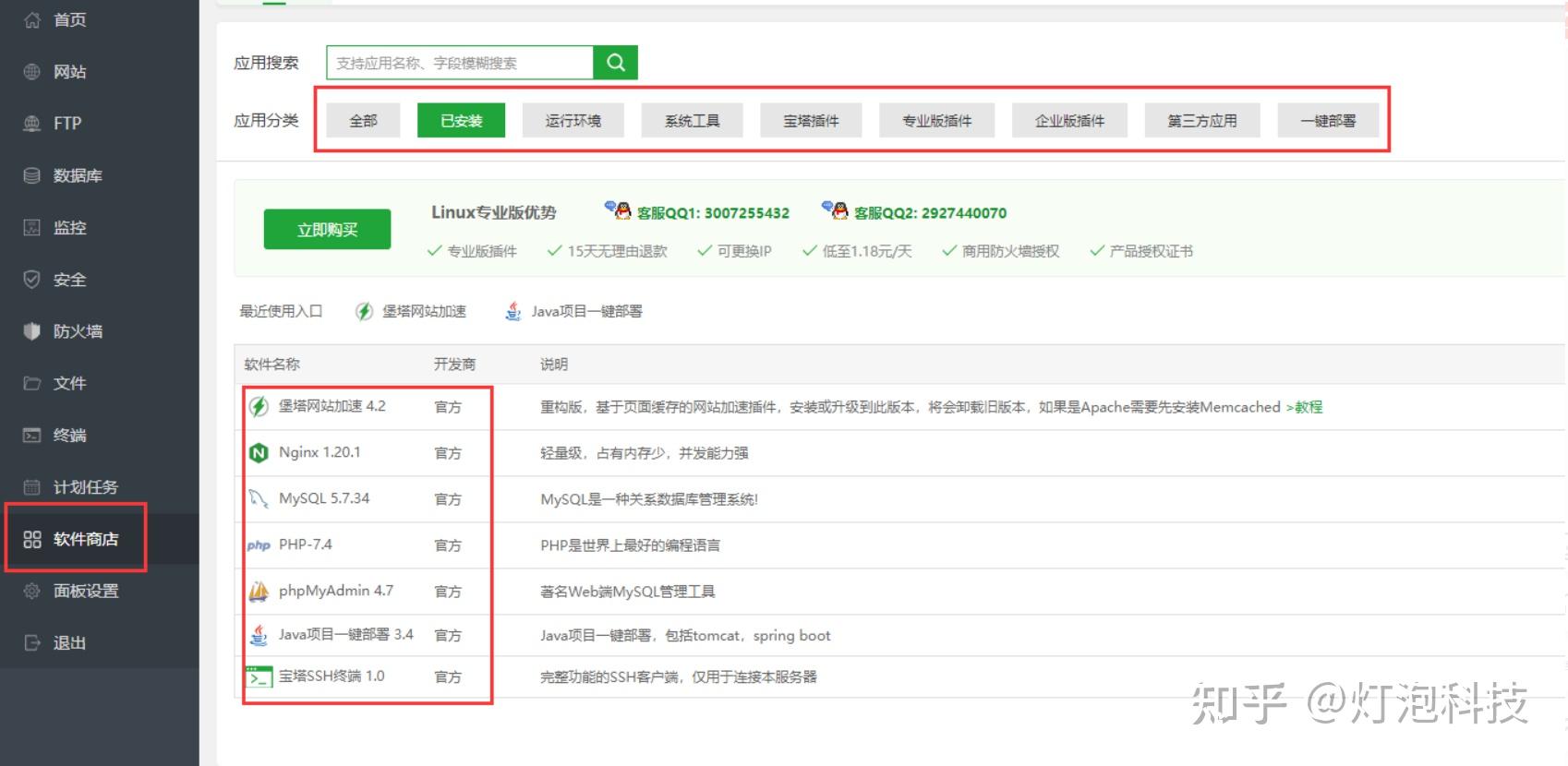Click the folder icon for 文件
Viewport: 1568px width, 766px height.
[x=32, y=383]
